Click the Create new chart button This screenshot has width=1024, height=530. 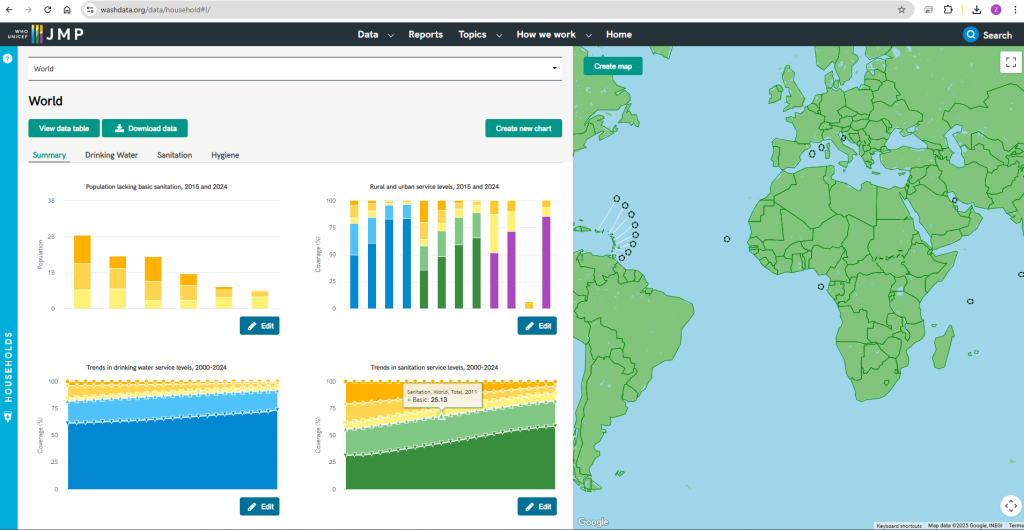(523, 128)
